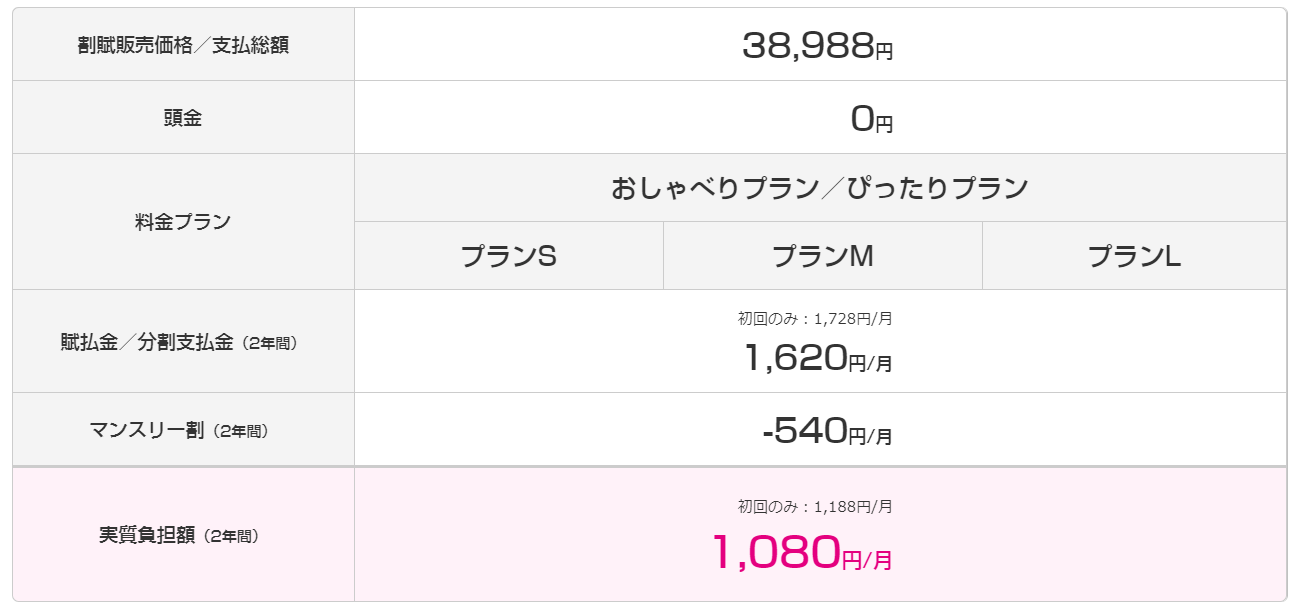Click the 頭金 row label
The width and height of the screenshot is (1307, 614).
tap(183, 118)
